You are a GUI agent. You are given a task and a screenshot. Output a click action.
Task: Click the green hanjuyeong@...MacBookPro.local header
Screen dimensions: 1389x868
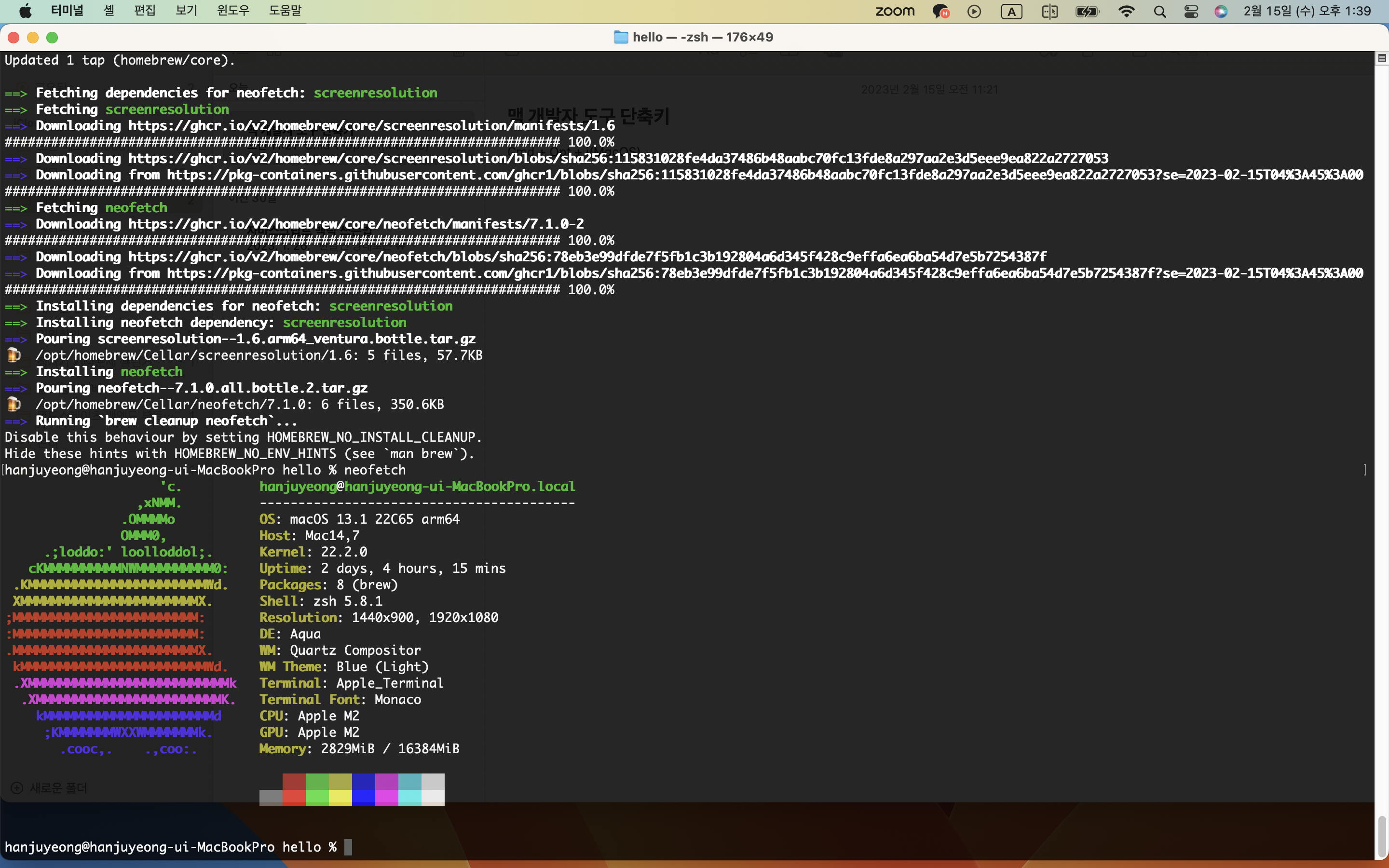point(417,486)
